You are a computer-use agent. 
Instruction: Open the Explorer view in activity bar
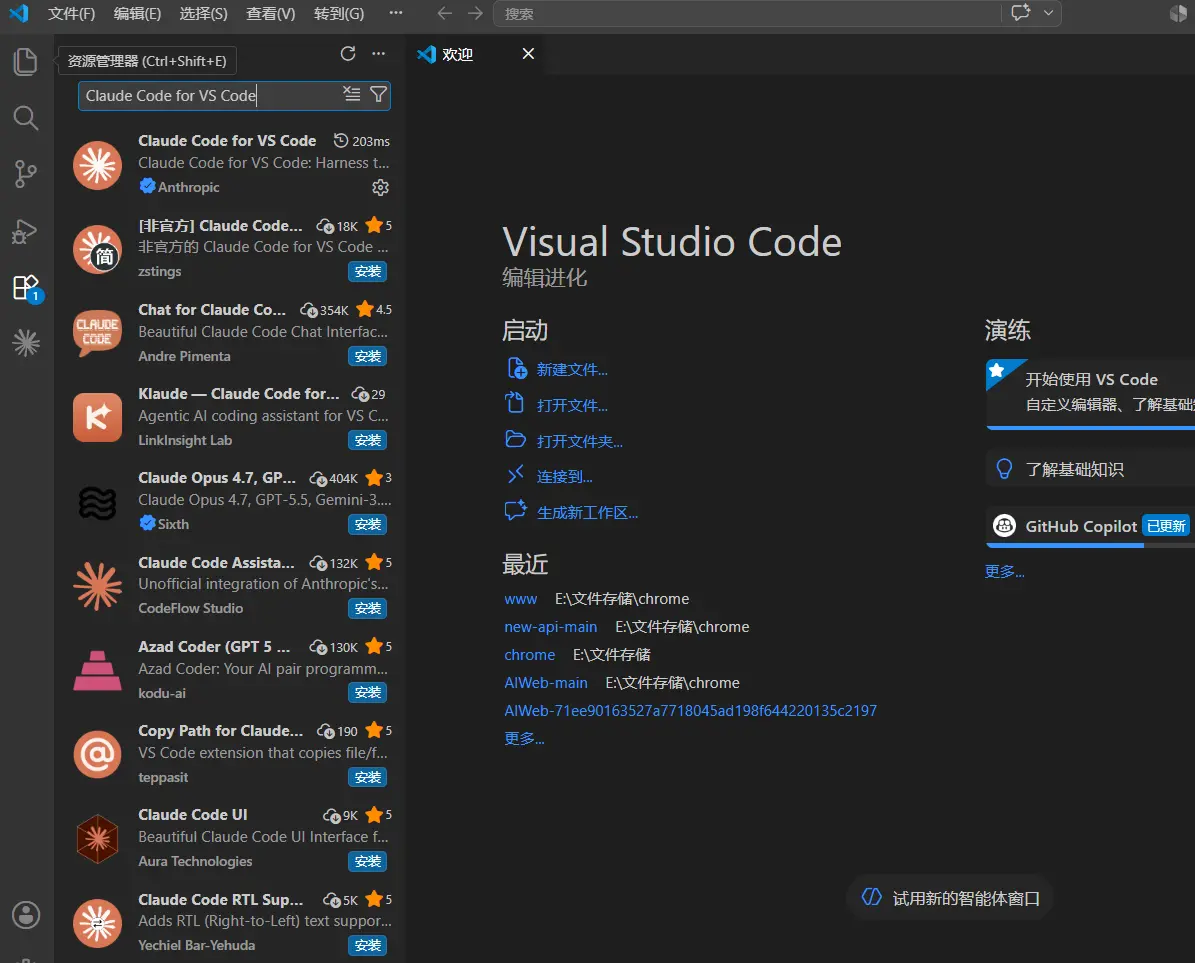tap(26, 62)
